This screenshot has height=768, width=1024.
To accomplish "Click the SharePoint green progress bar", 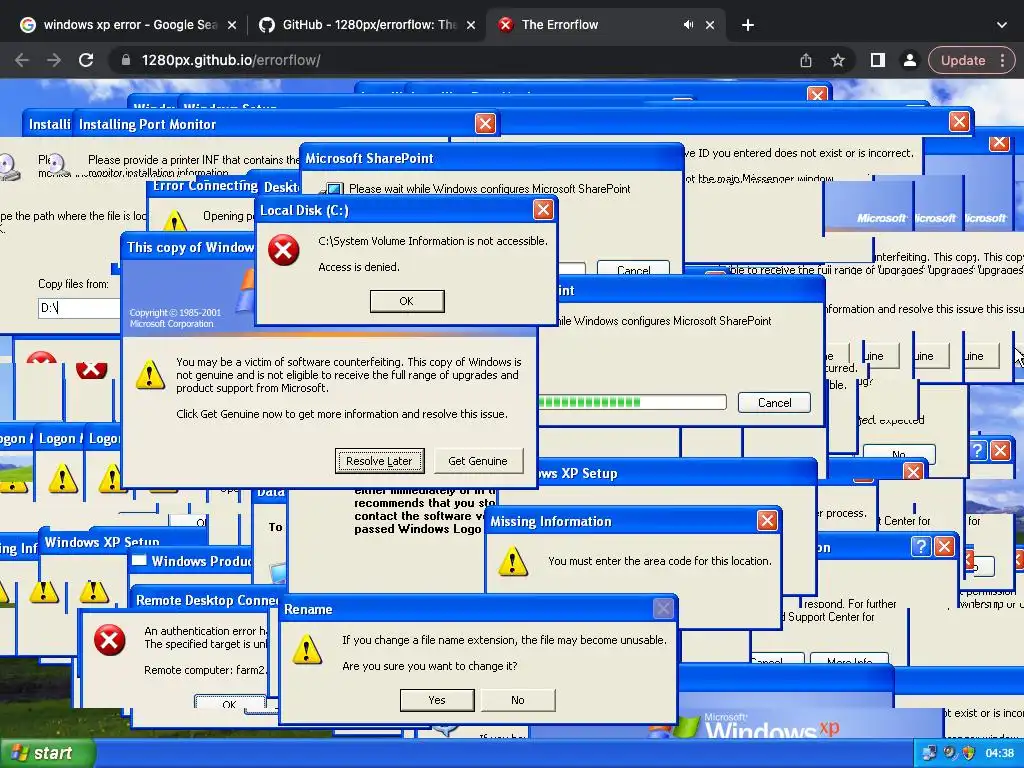I will tap(632, 402).
